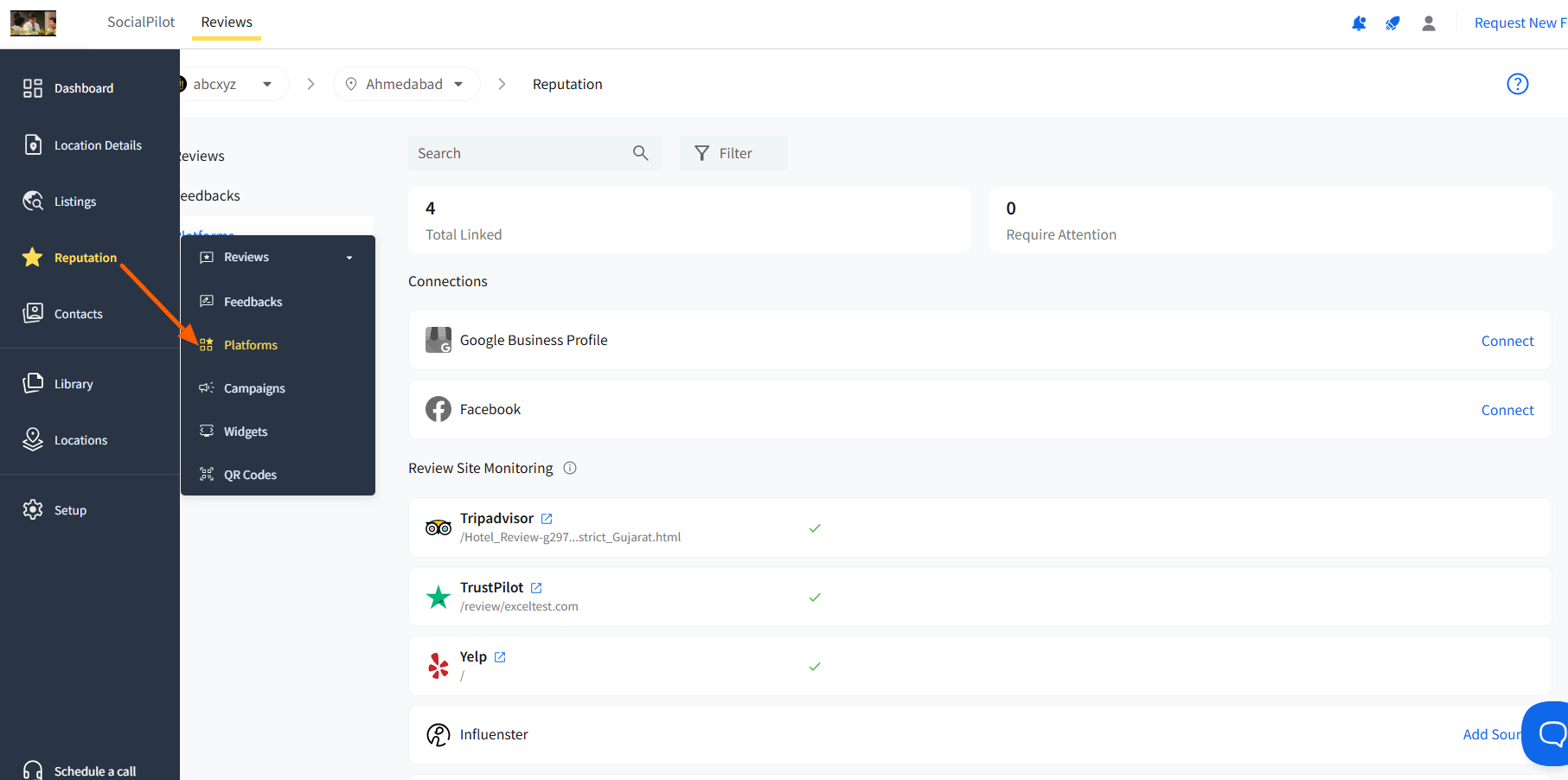Click the TrustPilot green star logo
Viewport: 1568px width, 780px height.
click(x=438, y=597)
